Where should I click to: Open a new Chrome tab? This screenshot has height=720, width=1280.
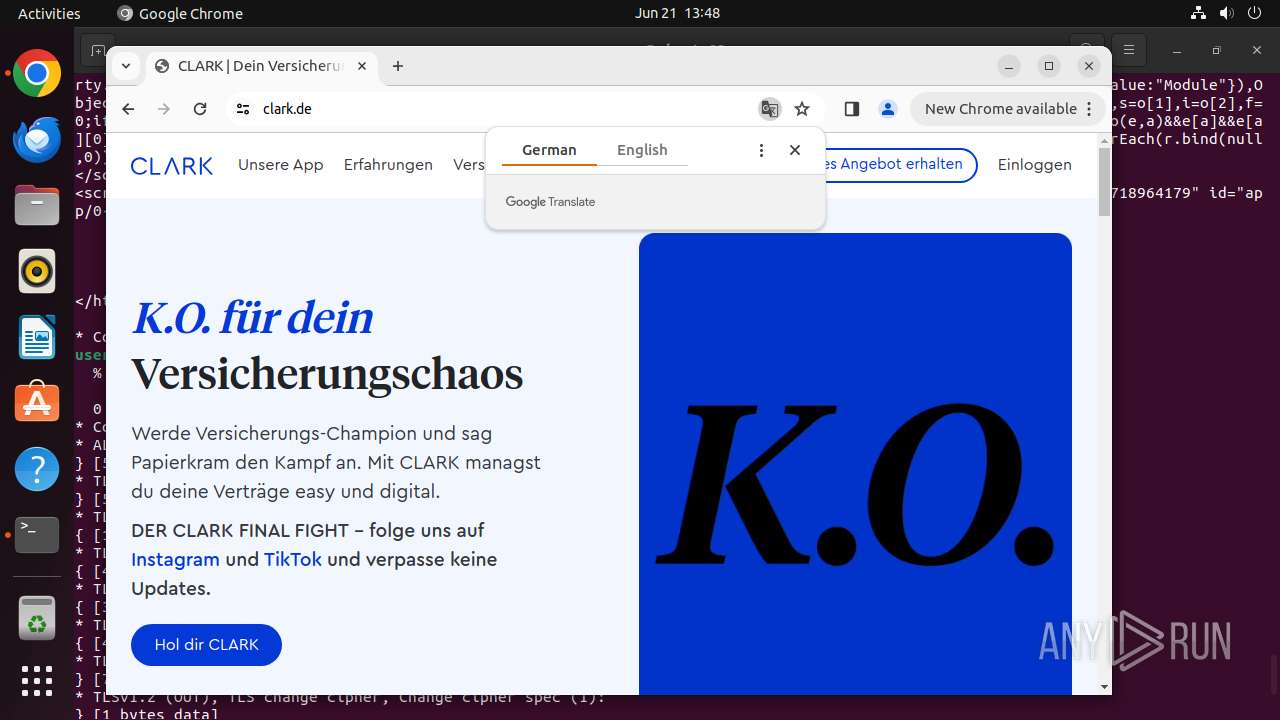[398, 66]
